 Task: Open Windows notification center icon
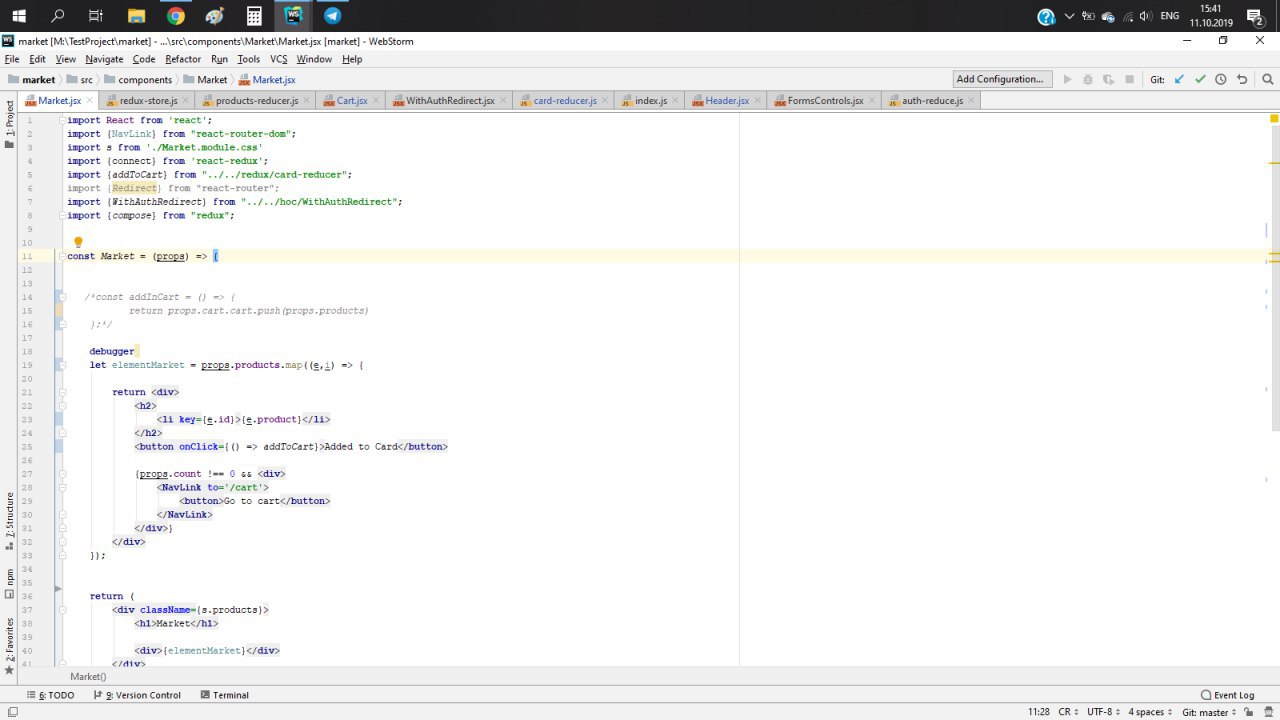click(x=1255, y=16)
